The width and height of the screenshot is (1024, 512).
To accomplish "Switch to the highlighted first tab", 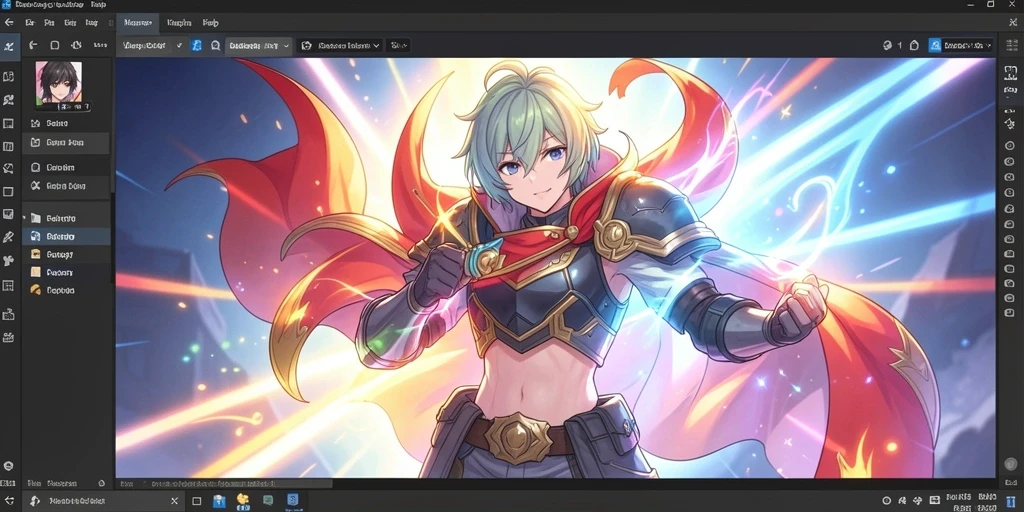I will [x=138, y=23].
